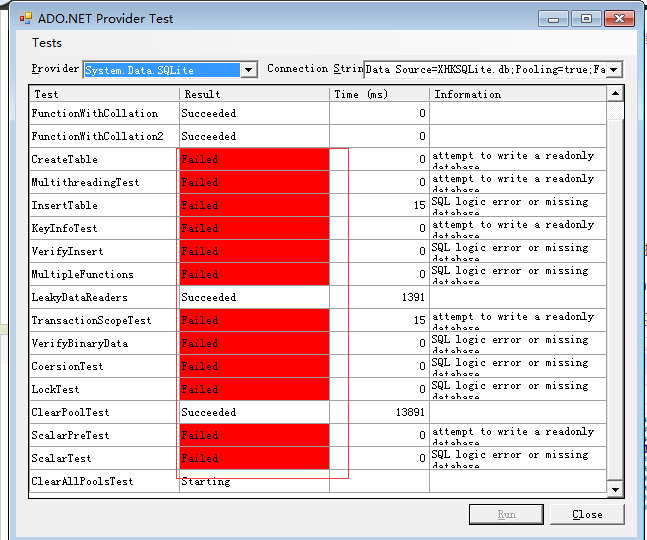The image size is (647, 540).
Task: Select the CoersionTest row name
Action: [x=67, y=366]
